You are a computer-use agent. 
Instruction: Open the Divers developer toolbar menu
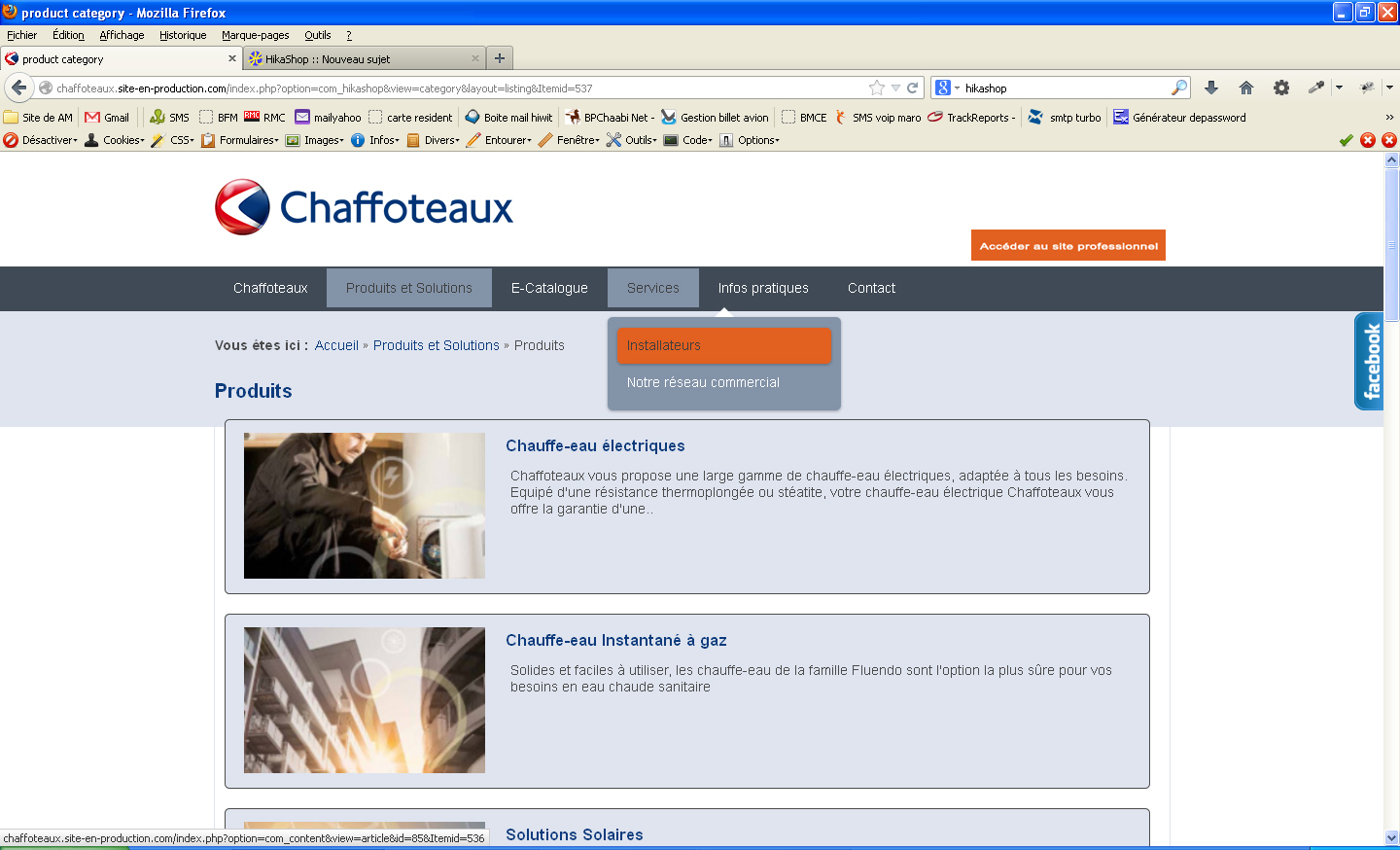pyautogui.click(x=433, y=140)
